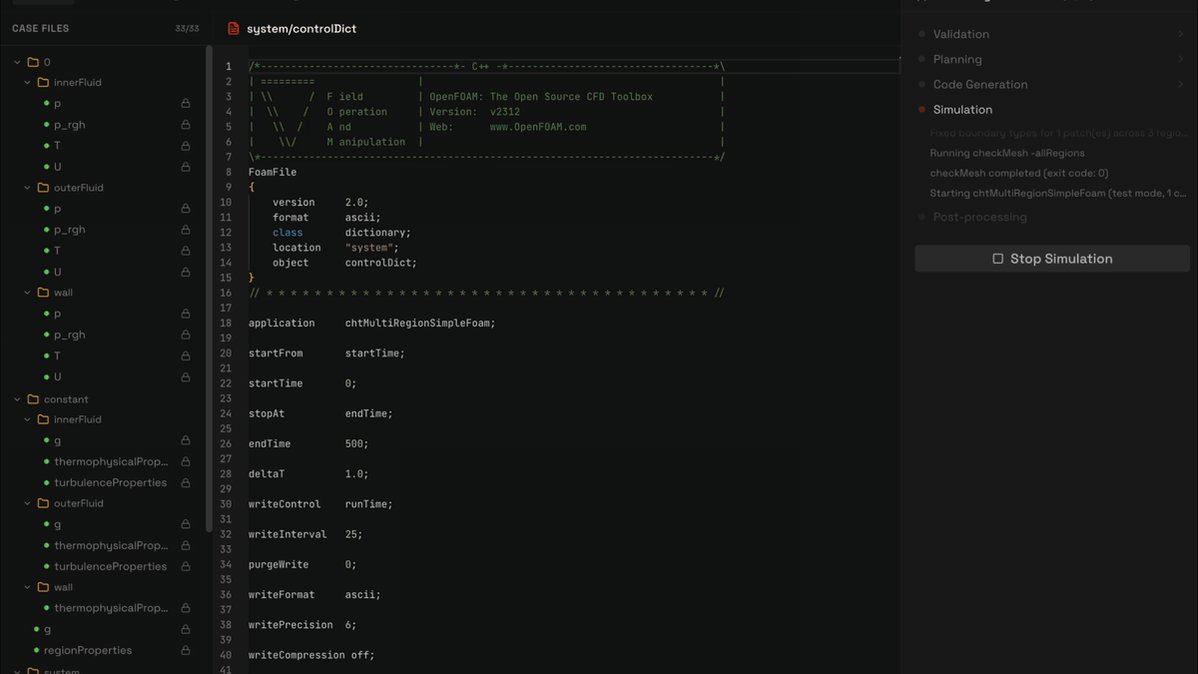Click the case files panel scrollbar

[209, 289]
